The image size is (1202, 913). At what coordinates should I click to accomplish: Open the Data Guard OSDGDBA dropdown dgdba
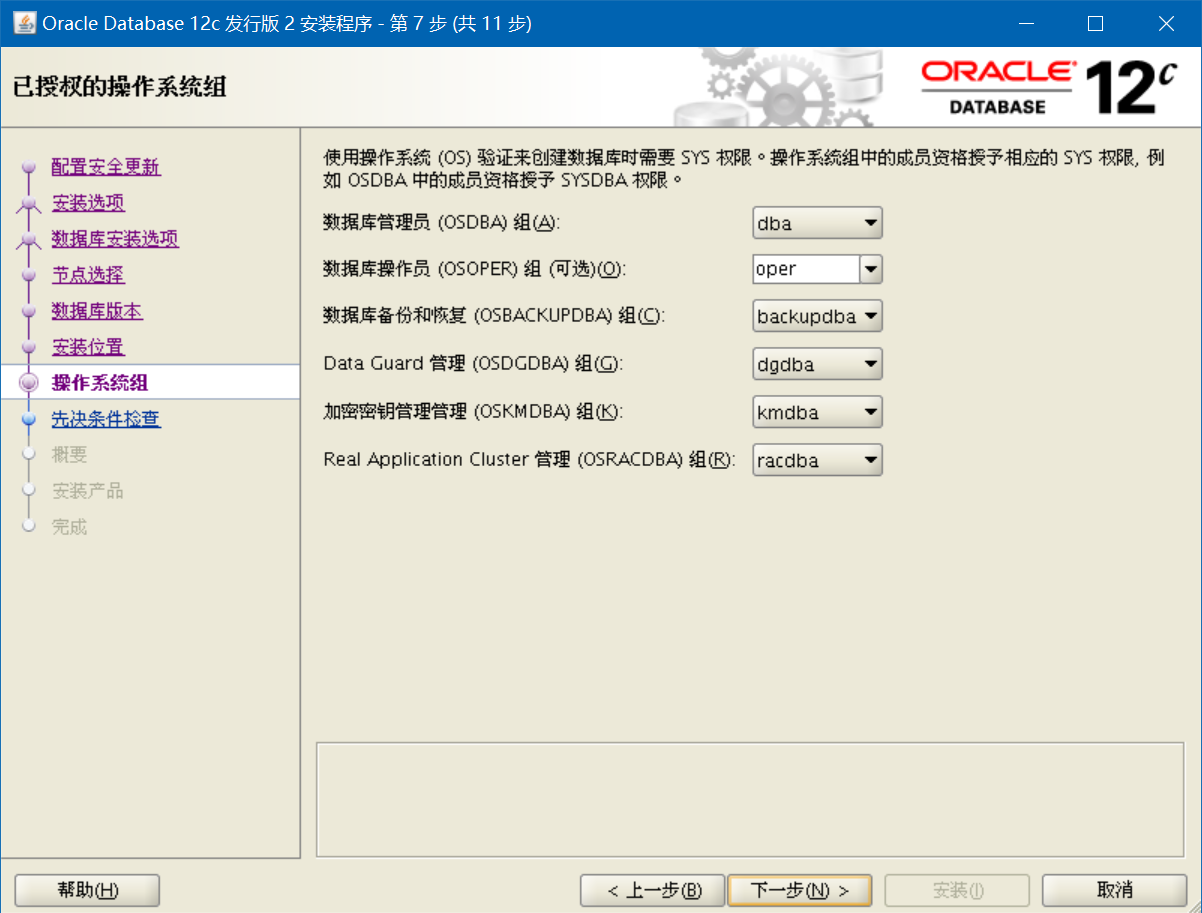(817, 364)
